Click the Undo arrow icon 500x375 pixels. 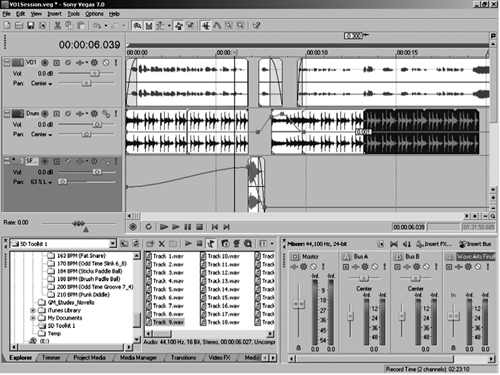97,25
